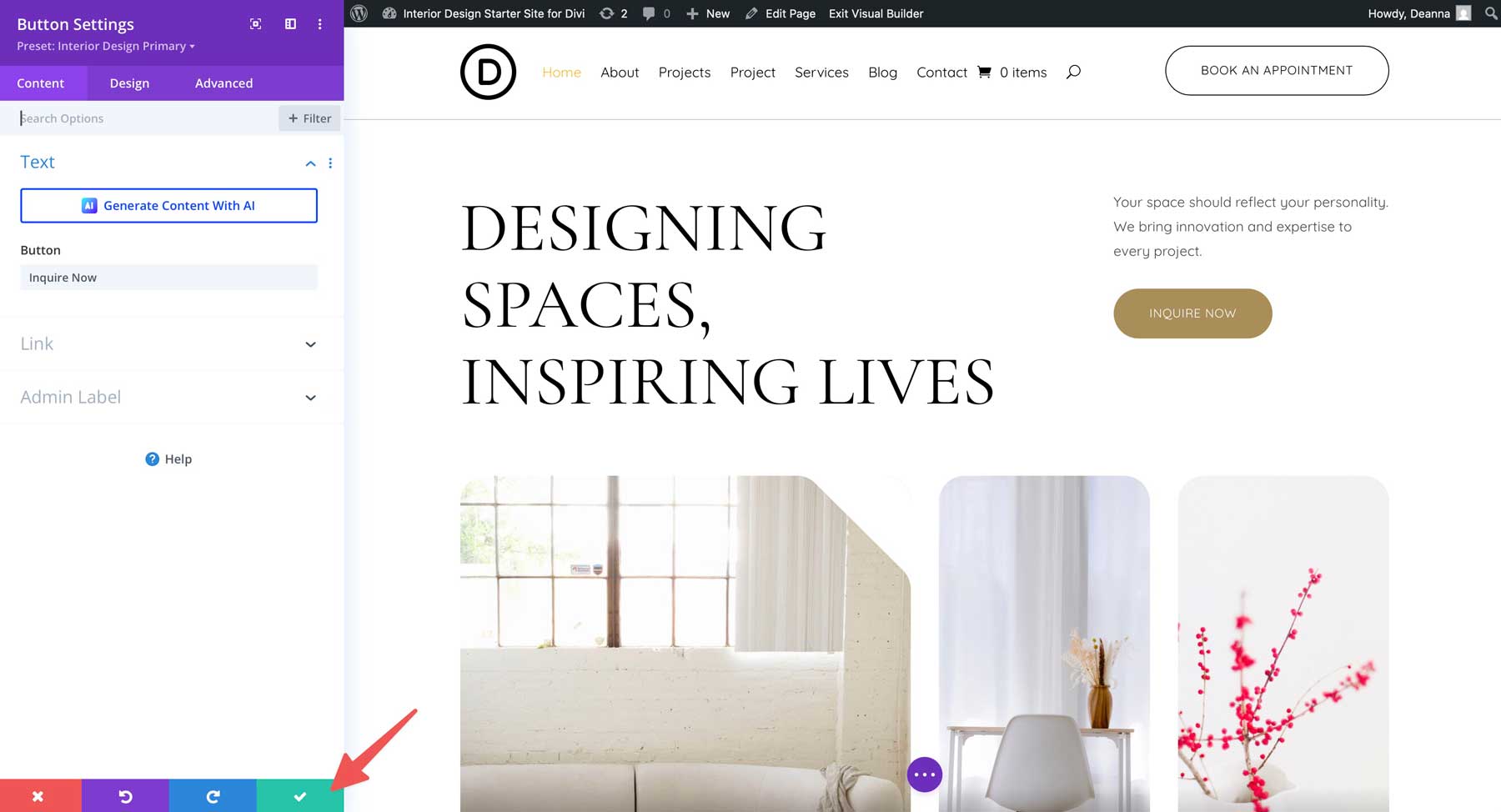Open the three-dot options menu in Button Settings

coord(320,24)
